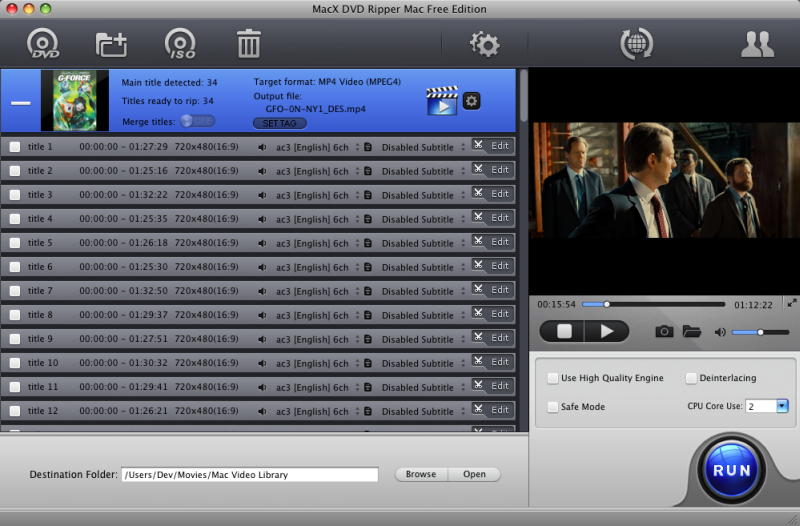This screenshot has width=800, height=526.
Task: Open settings with the toolbar gear icon
Action: pyautogui.click(x=485, y=44)
